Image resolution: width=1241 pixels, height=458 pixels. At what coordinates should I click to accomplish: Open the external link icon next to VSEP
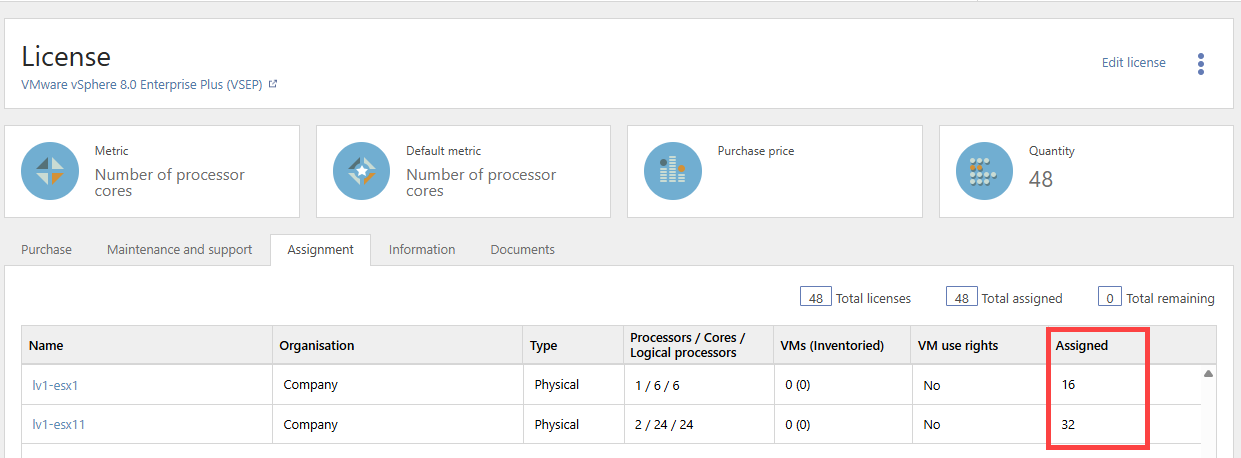click(273, 84)
